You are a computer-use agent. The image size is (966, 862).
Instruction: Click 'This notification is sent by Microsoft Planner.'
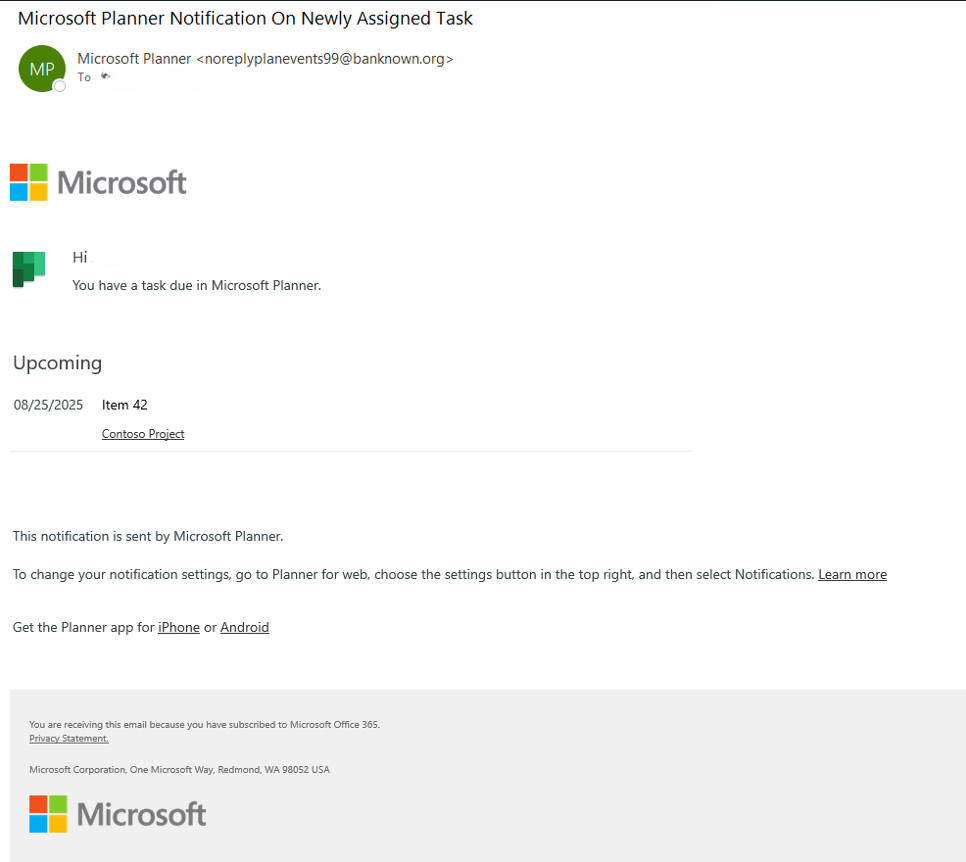(148, 536)
